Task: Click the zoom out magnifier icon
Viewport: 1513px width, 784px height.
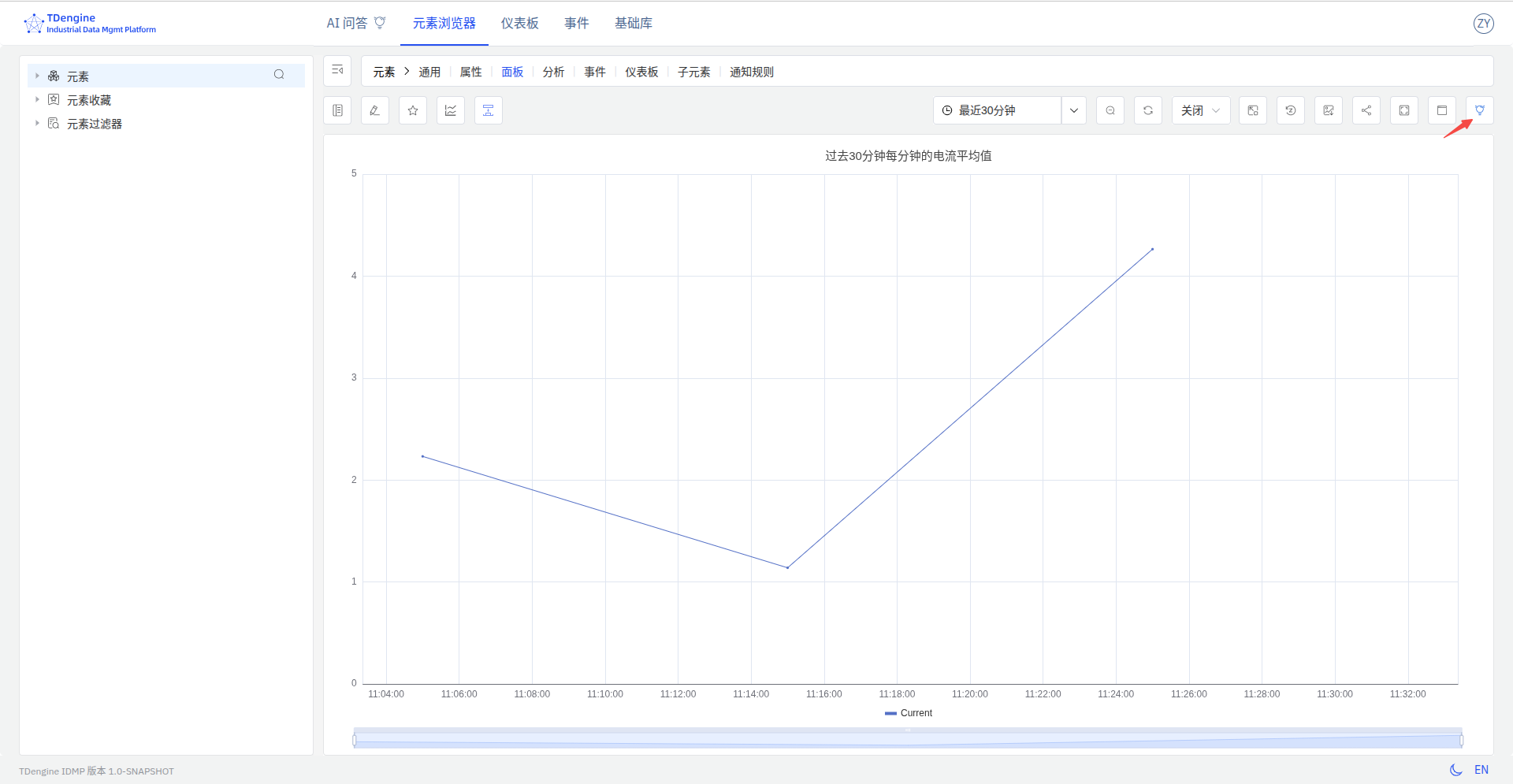Action: coord(1110,110)
